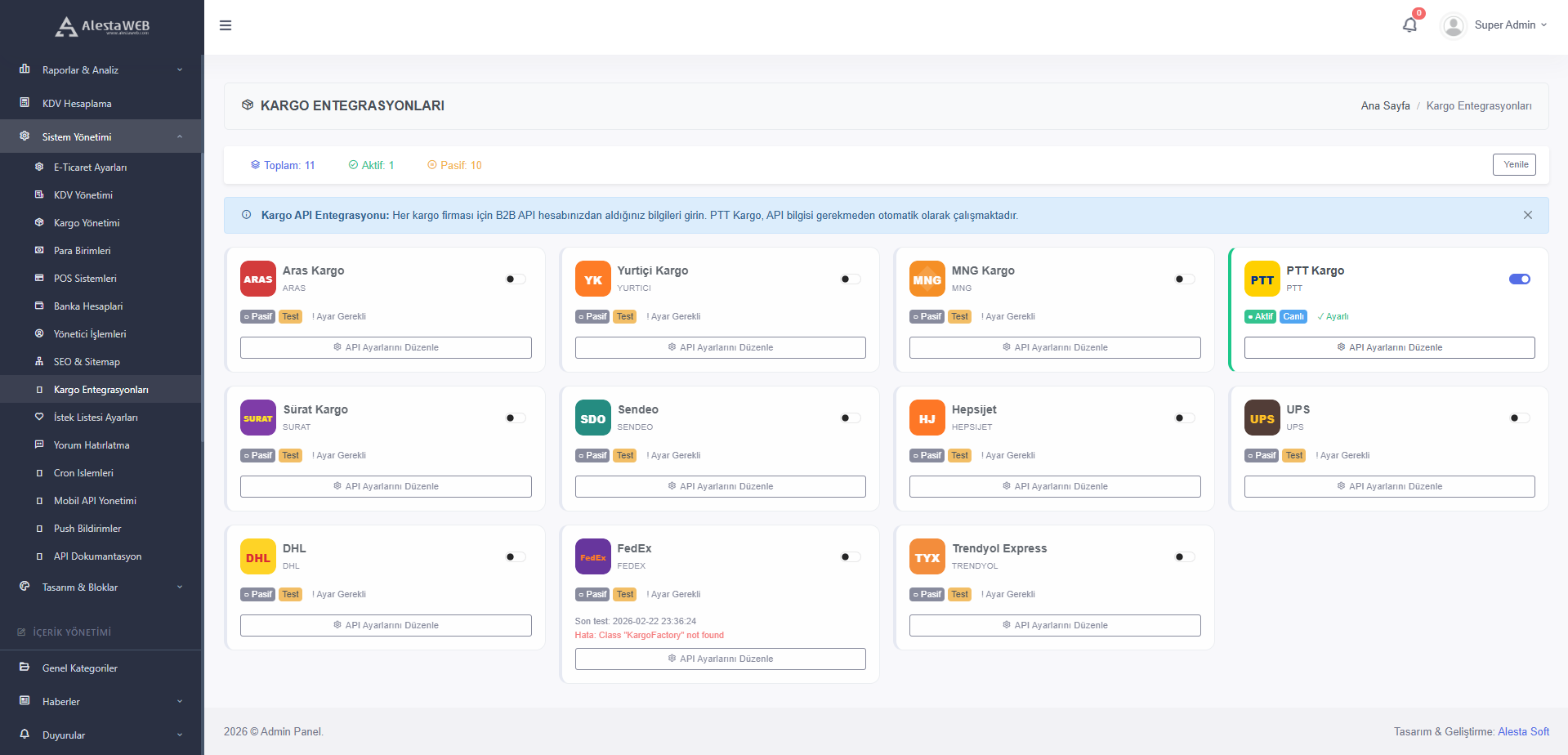Expand the Raporlar & Analiz menu
This screenshot has width=1568, height=755.
pyautogui.click(x=101, y=70)
